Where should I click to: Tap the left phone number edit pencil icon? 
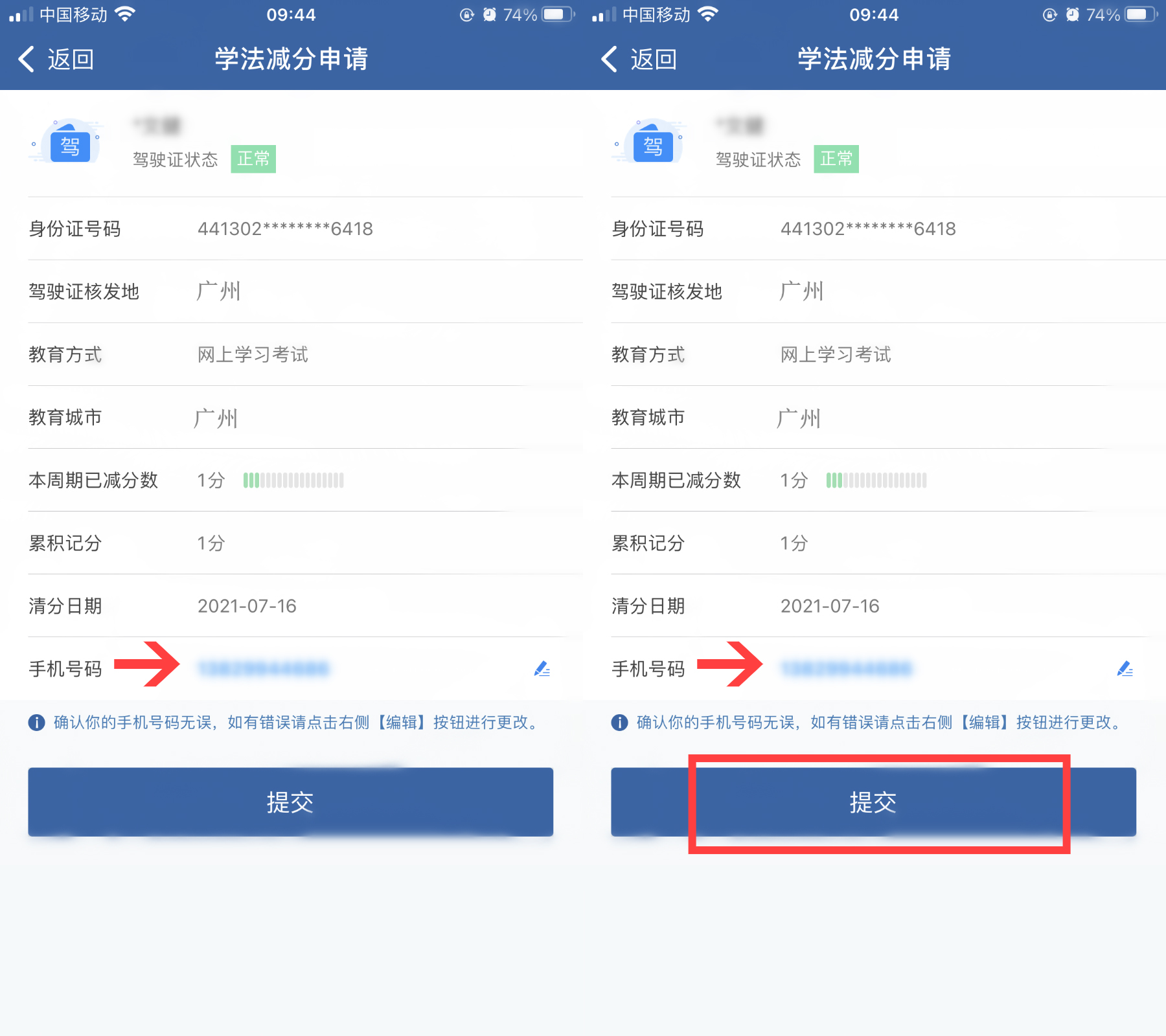click(542, 669)
